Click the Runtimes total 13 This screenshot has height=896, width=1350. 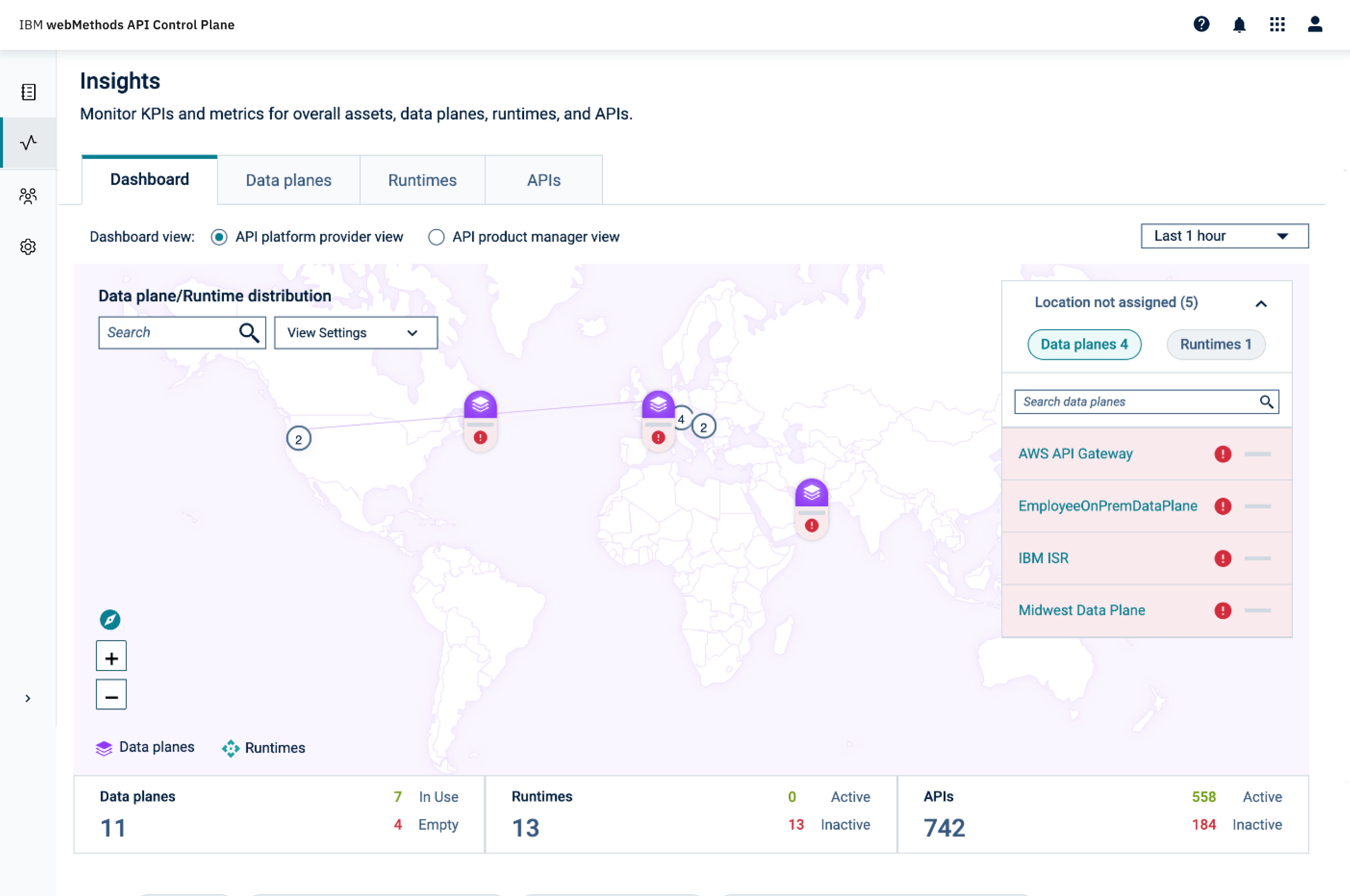coord(526,828)
